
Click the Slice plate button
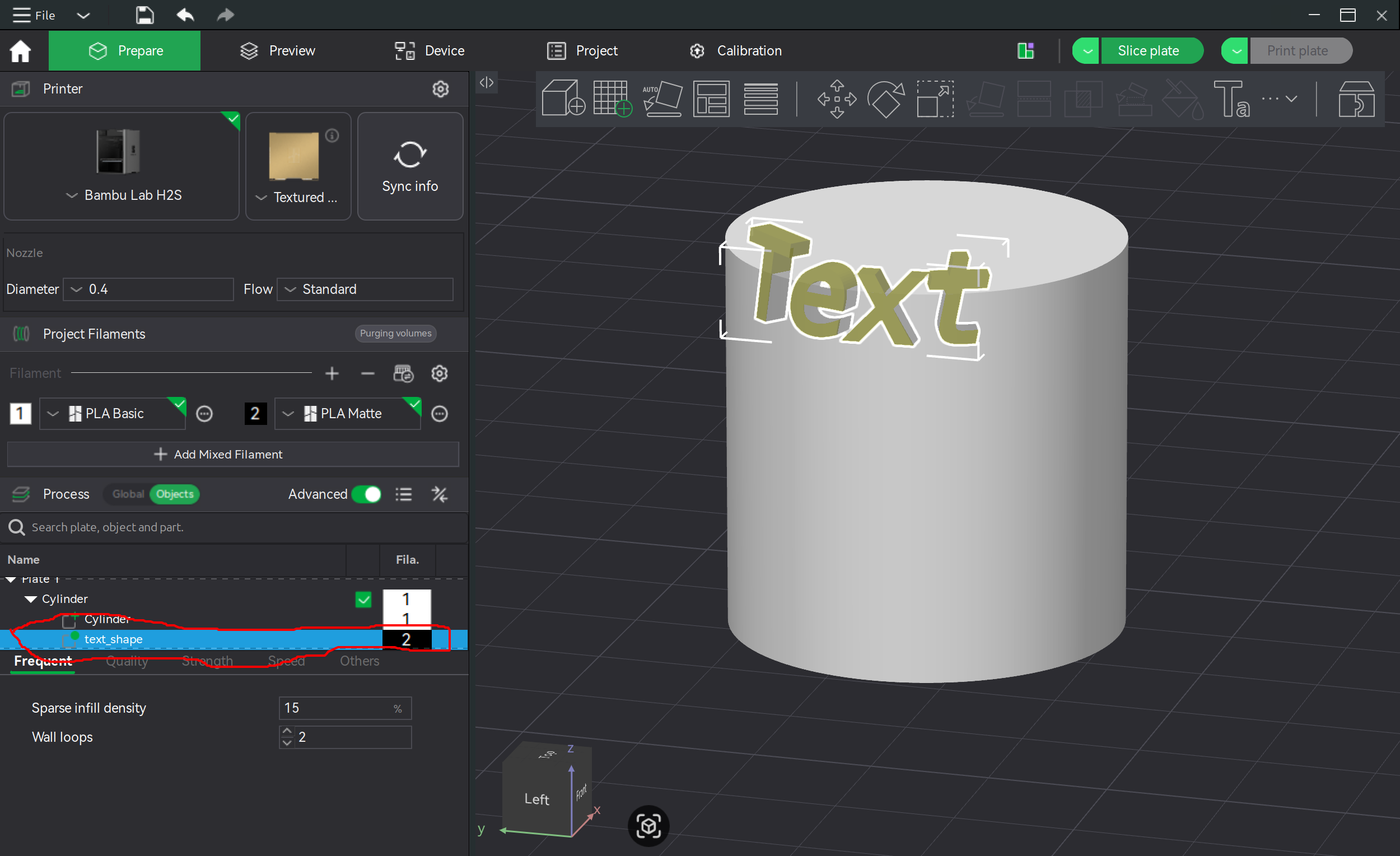pyautogui.click(x=1152, y=51)
